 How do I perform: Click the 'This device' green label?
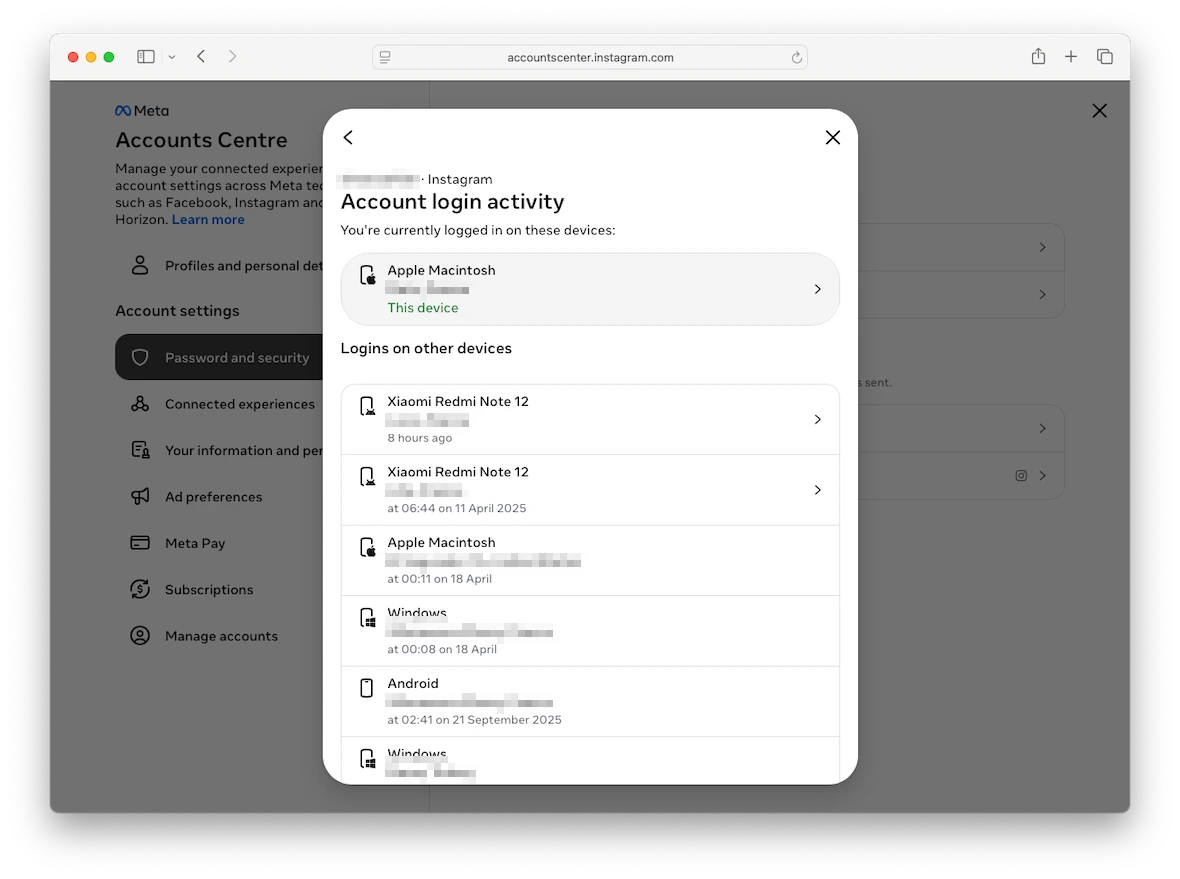[423, 308]
